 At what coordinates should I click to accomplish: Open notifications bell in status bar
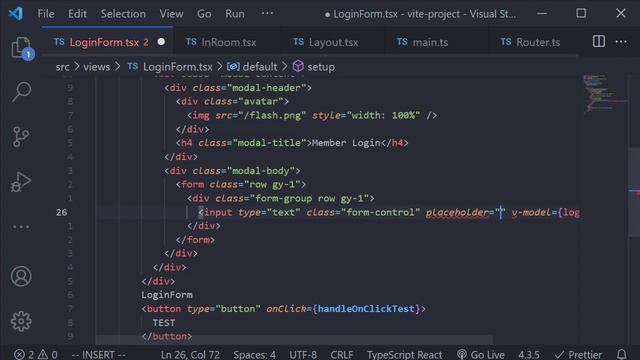(622, 354)
